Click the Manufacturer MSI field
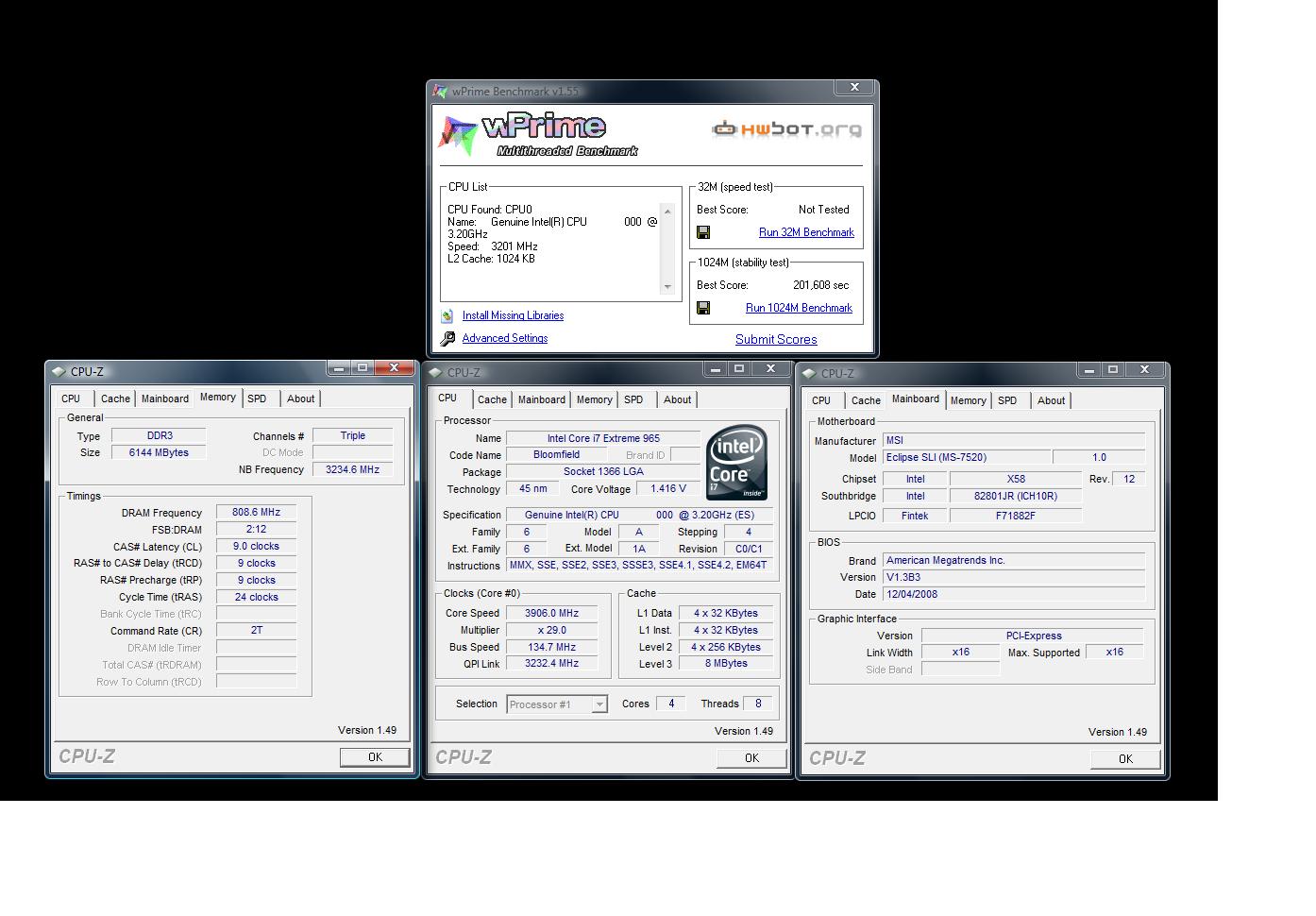 click(x=1013, y=440)
